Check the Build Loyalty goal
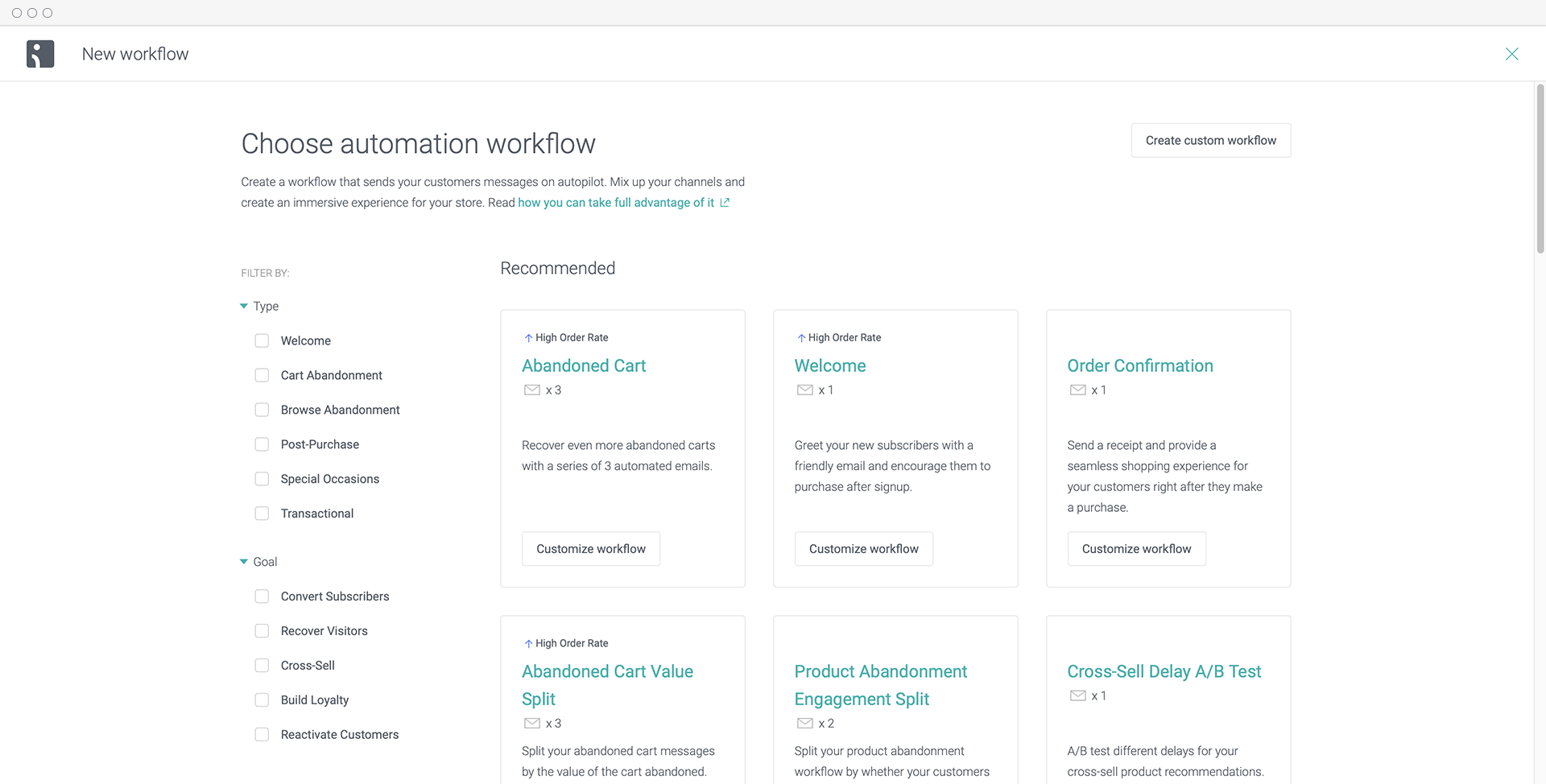Image resolution: width=1546 pixels, height=784 pixels. tap(262, 700)
